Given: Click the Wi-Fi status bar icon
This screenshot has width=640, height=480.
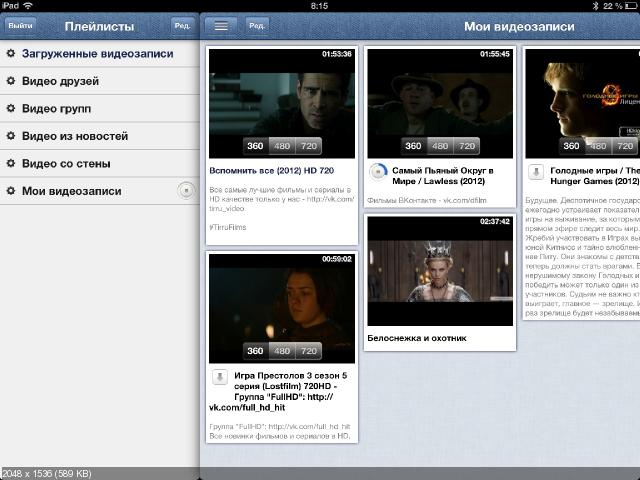Looking at the screenshot, I should tap(28, 6).
